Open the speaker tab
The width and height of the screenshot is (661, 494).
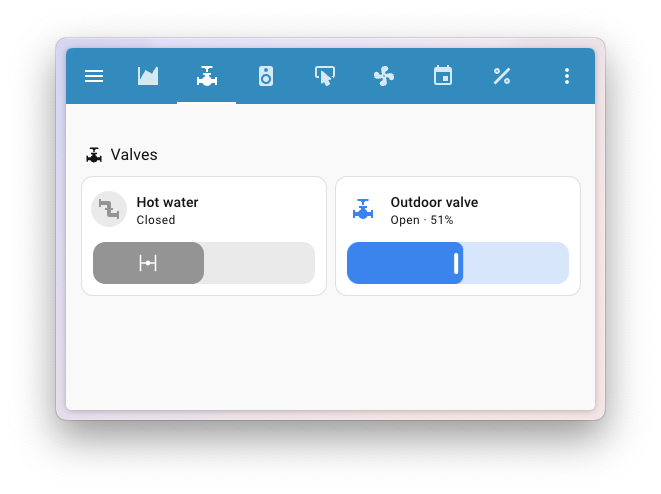[x=266, y=76]
